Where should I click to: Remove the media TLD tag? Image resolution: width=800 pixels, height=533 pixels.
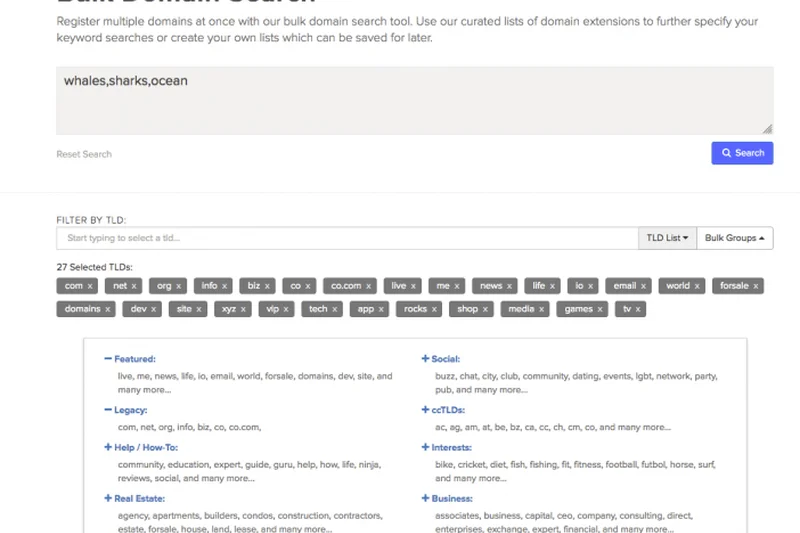coord(542,310)
